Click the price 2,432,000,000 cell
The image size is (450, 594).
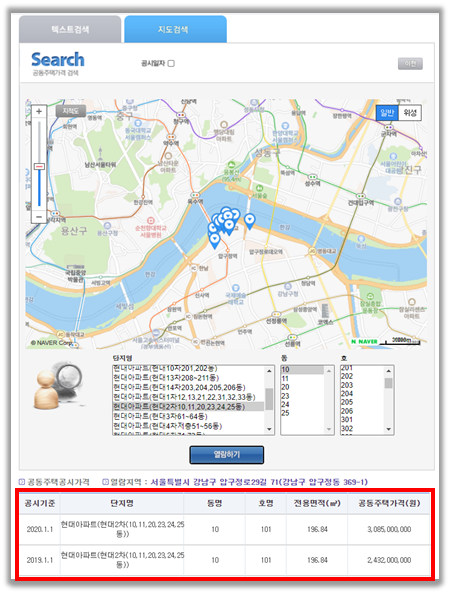pos(389,560)
